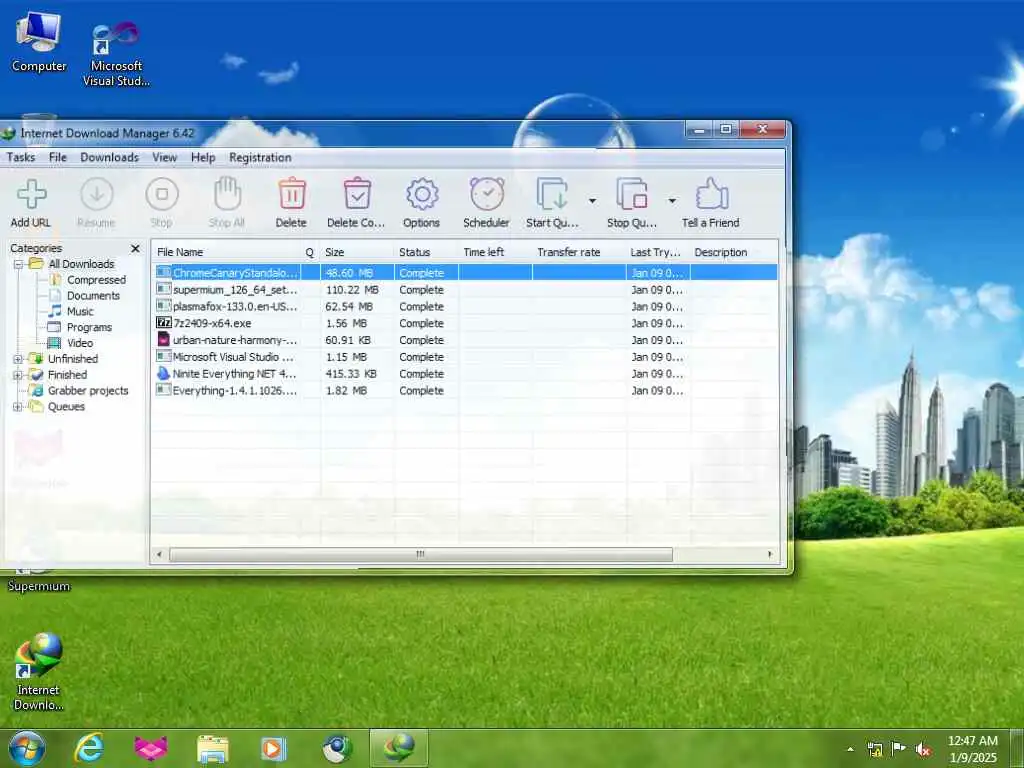
Task: Collapse the All Downloads tree node
Action: tap(18, 264)
